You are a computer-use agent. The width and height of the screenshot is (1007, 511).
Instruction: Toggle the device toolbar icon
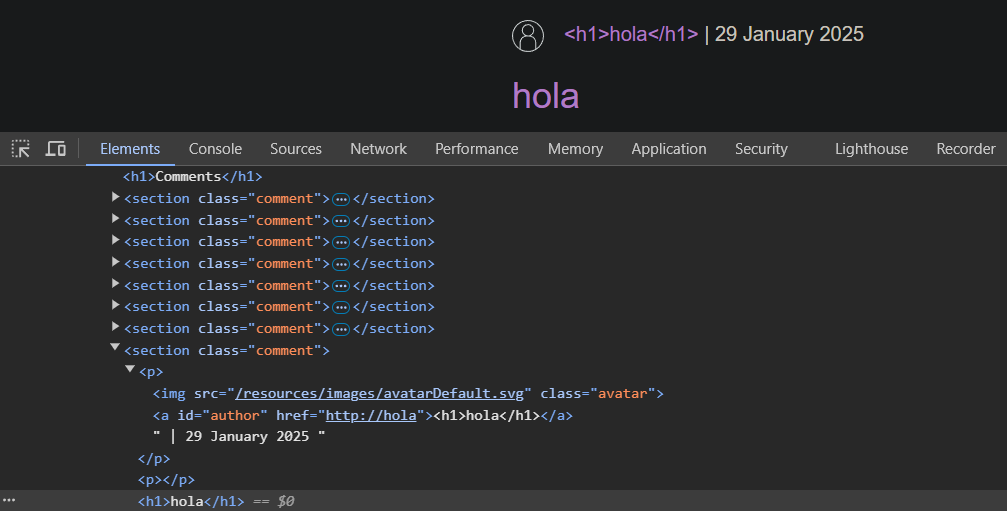[56, 149]
